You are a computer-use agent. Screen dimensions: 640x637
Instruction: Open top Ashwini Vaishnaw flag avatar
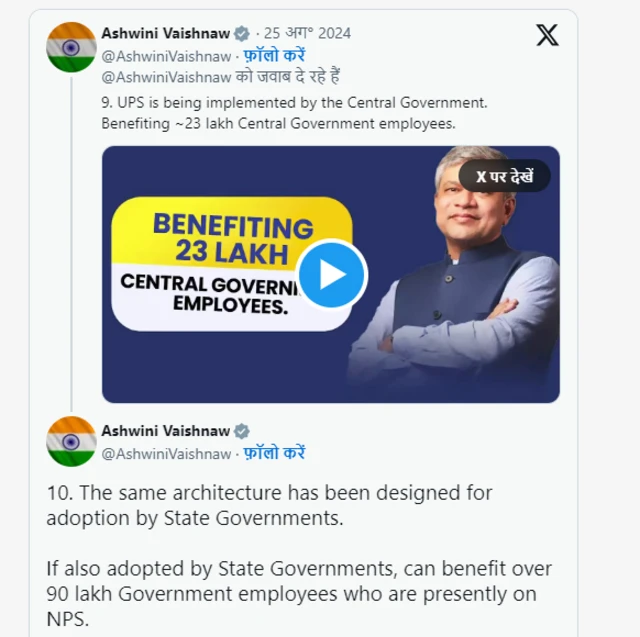[71, 47]
